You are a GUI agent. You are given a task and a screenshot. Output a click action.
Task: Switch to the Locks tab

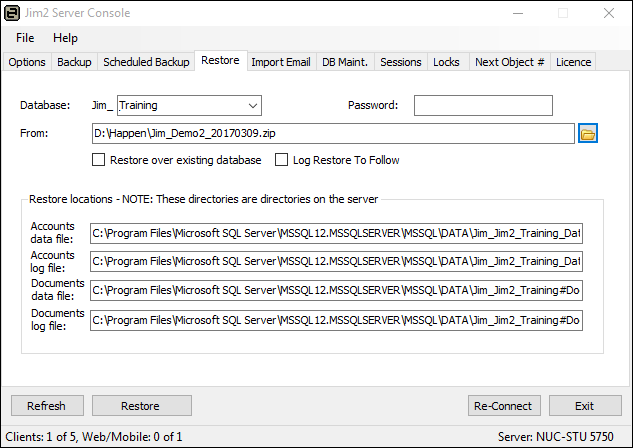pos(446,62)
